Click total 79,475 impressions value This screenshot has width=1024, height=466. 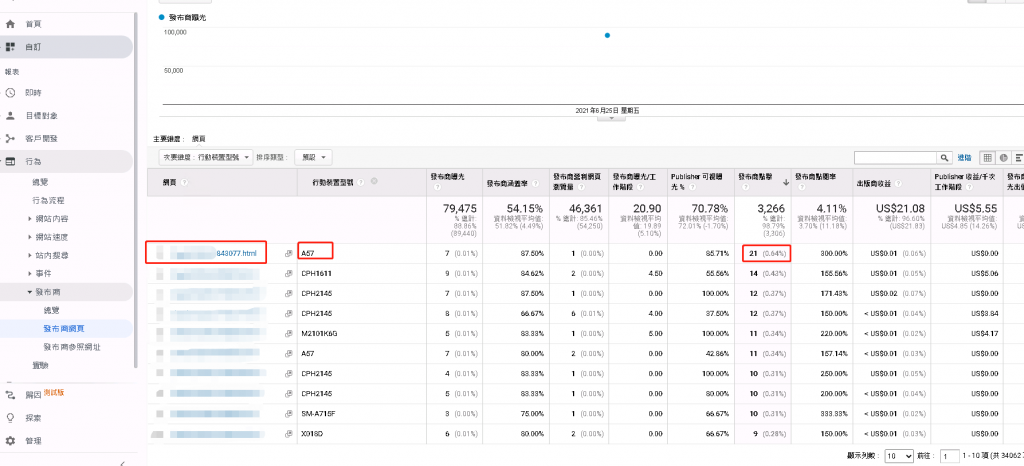[x=460, y=209]
